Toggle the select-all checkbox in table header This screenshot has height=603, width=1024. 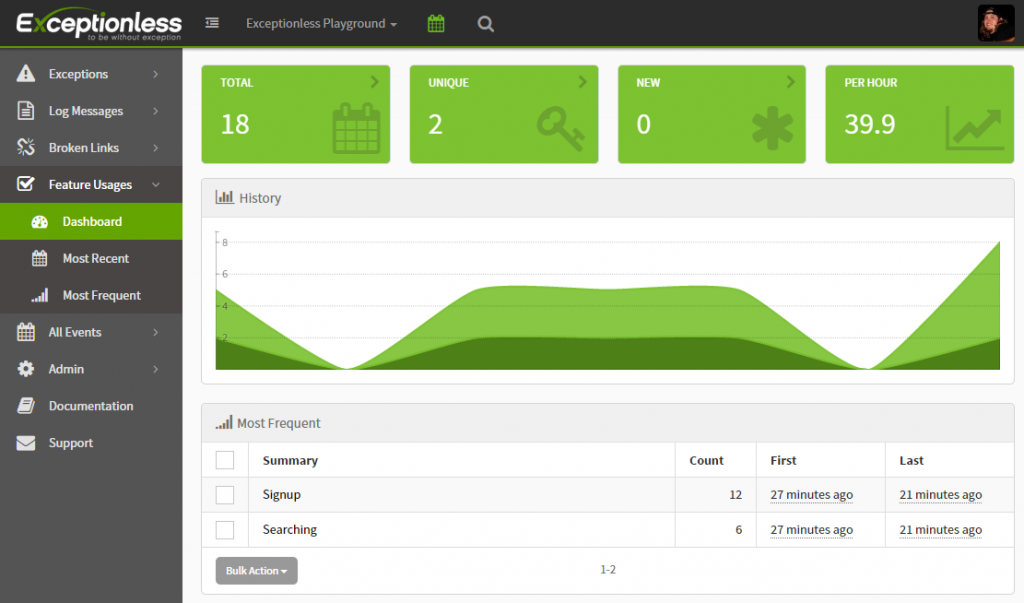[225, 460]
